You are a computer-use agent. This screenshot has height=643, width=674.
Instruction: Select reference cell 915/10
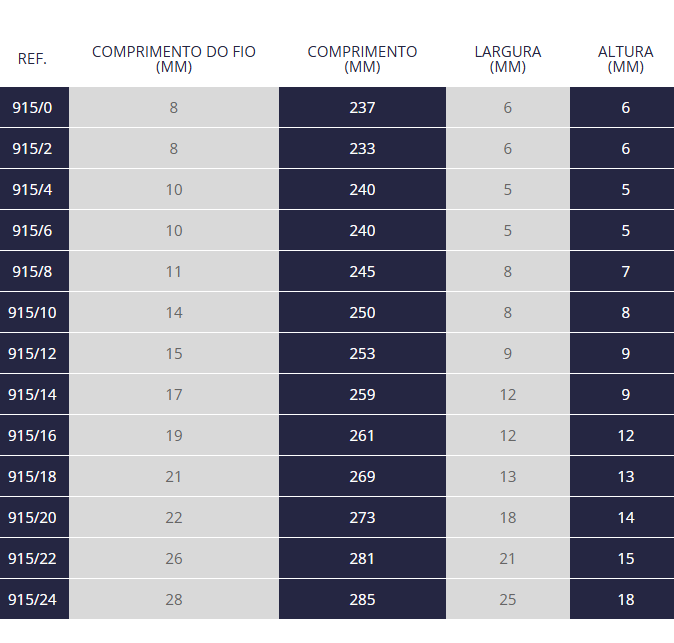[x=34, y=312]
